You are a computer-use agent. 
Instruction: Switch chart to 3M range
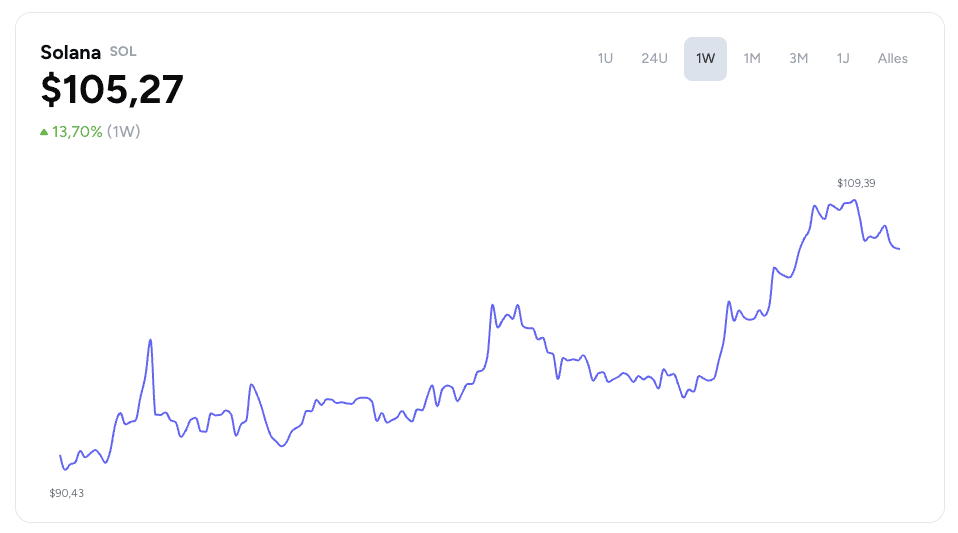[x=798, y=59]
